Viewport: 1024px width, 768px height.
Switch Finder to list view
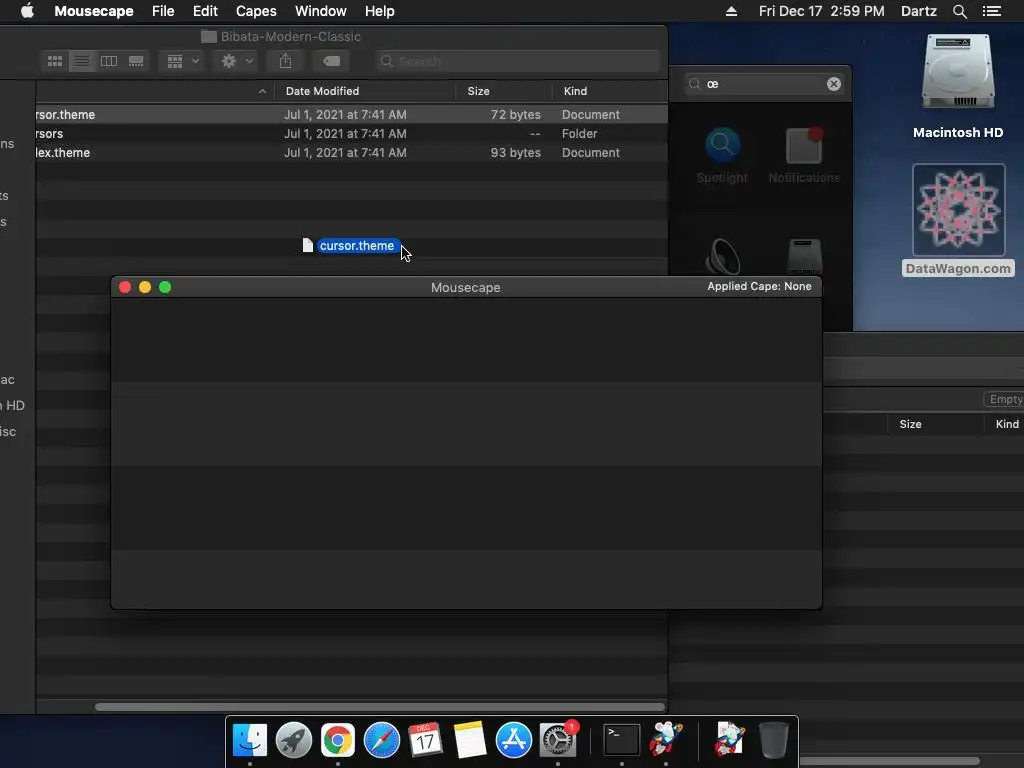(x=82, y=61)
